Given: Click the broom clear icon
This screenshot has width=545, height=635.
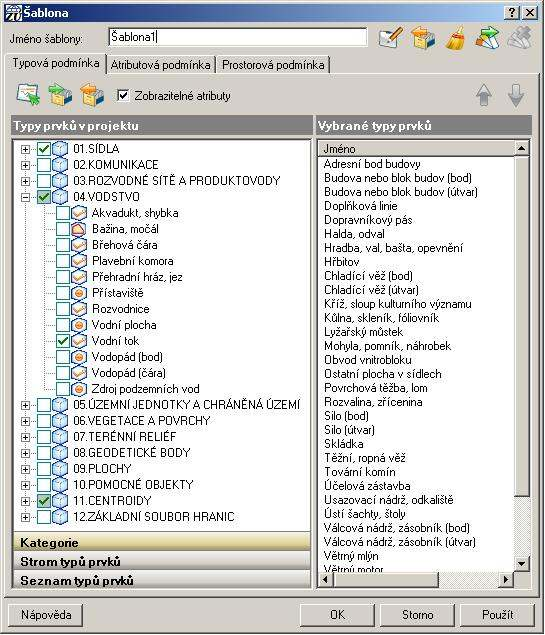Looking at the screenshot, I should [x=456, y=38].
